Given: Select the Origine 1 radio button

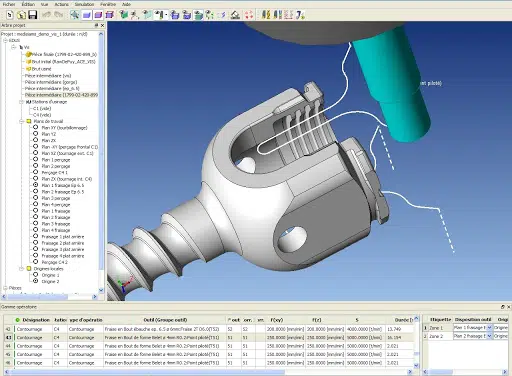Looking at the screenshot, I should [35, 275].
